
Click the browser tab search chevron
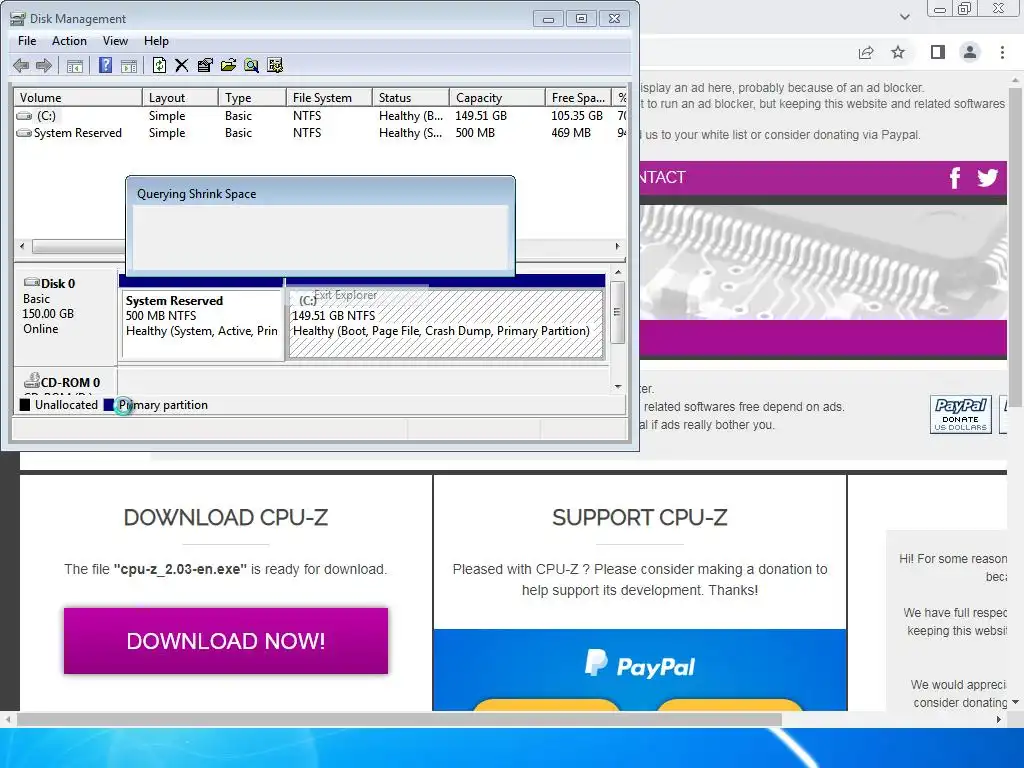[x=904, y=17]
